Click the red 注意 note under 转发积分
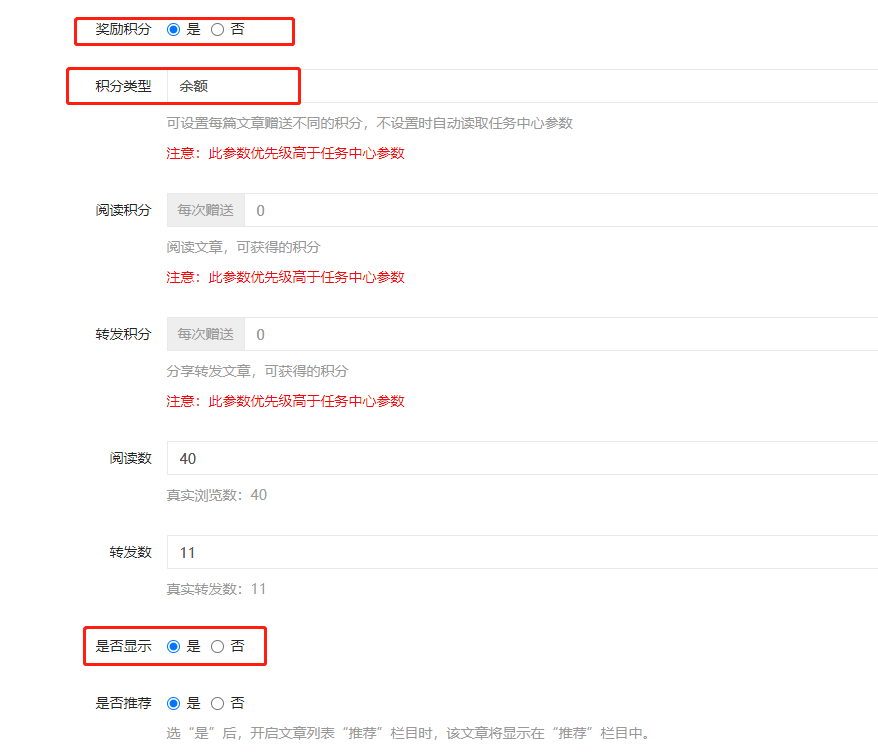 click(286, 401)
